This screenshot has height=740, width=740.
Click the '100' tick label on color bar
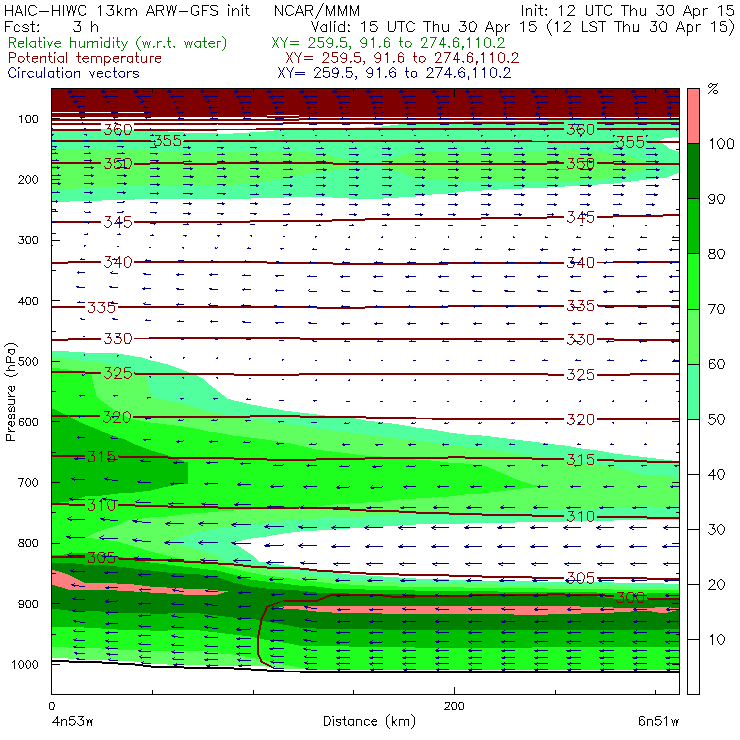click(x=721, y=143)
